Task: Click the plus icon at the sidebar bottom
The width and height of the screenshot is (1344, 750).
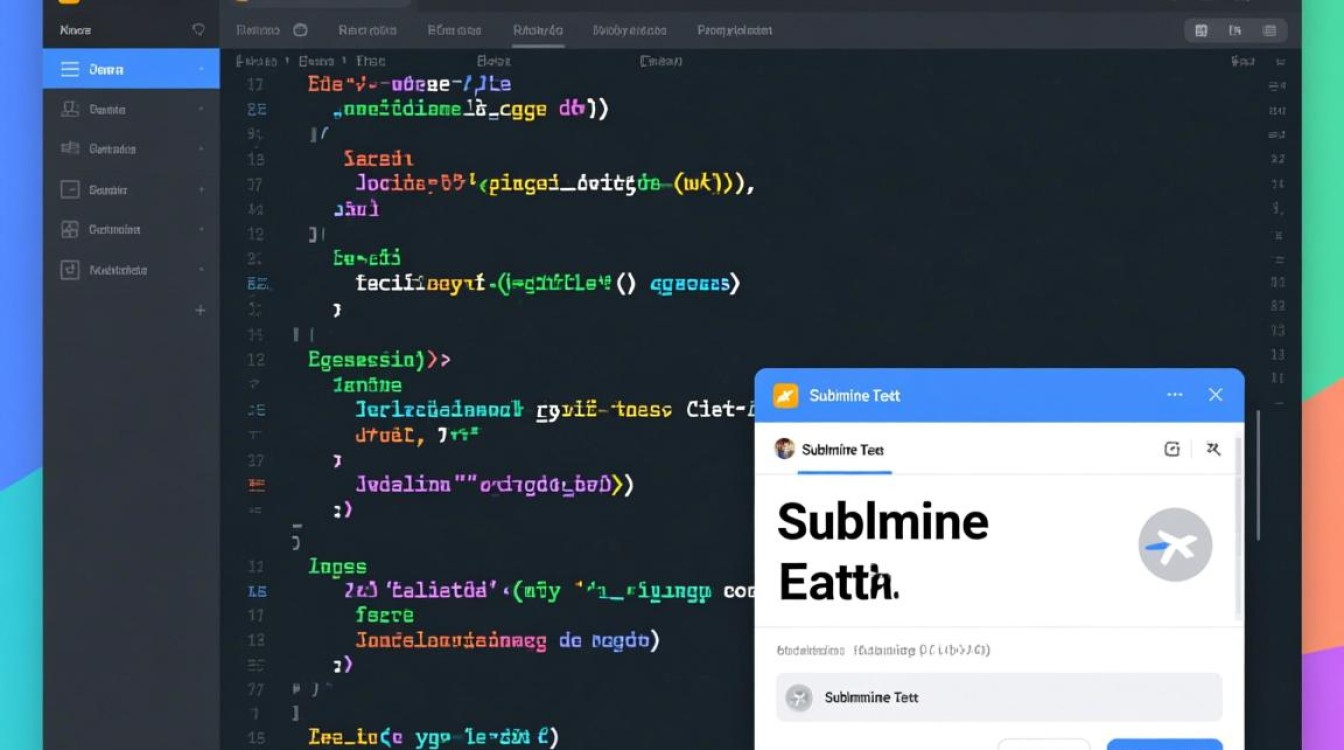Action: click(x=200, y=310)
